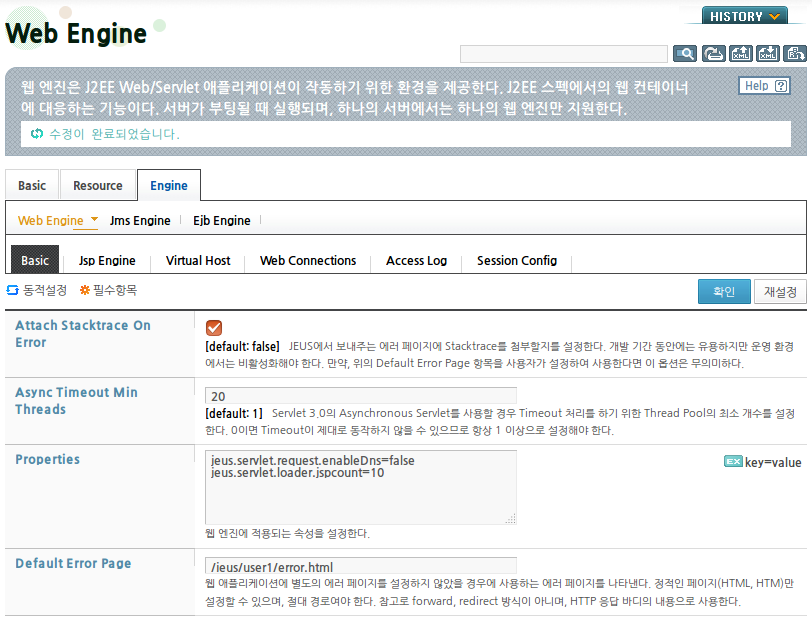Image resolution: width=812 pixels, height=621 pixels.
Task: Open the Web Connections sub-tab
Action: tap(308, 261)
